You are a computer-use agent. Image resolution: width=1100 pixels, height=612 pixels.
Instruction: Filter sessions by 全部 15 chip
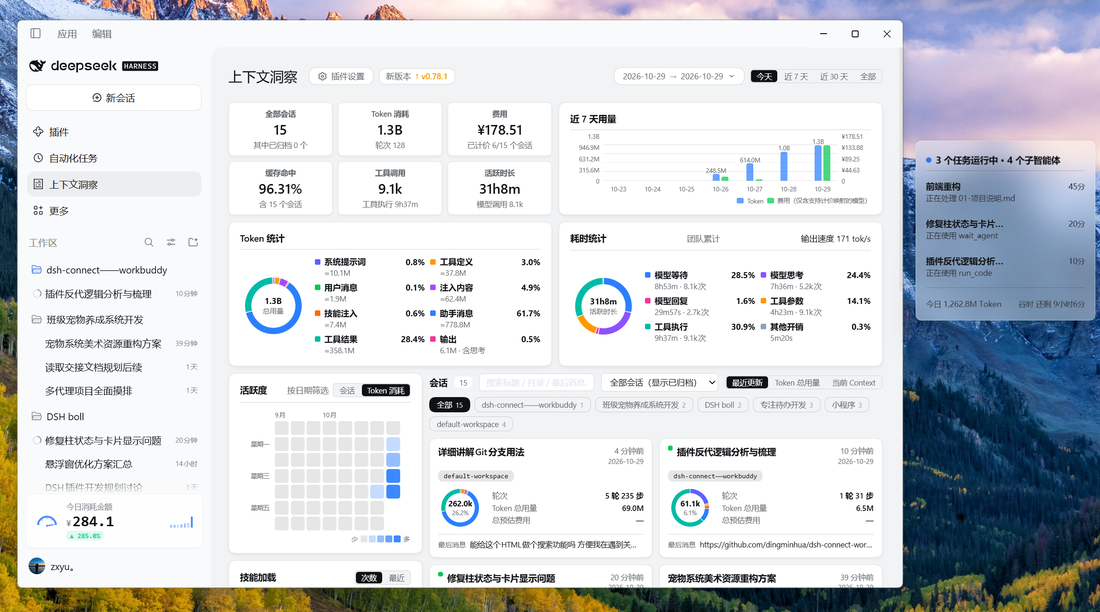click(449, 404)
